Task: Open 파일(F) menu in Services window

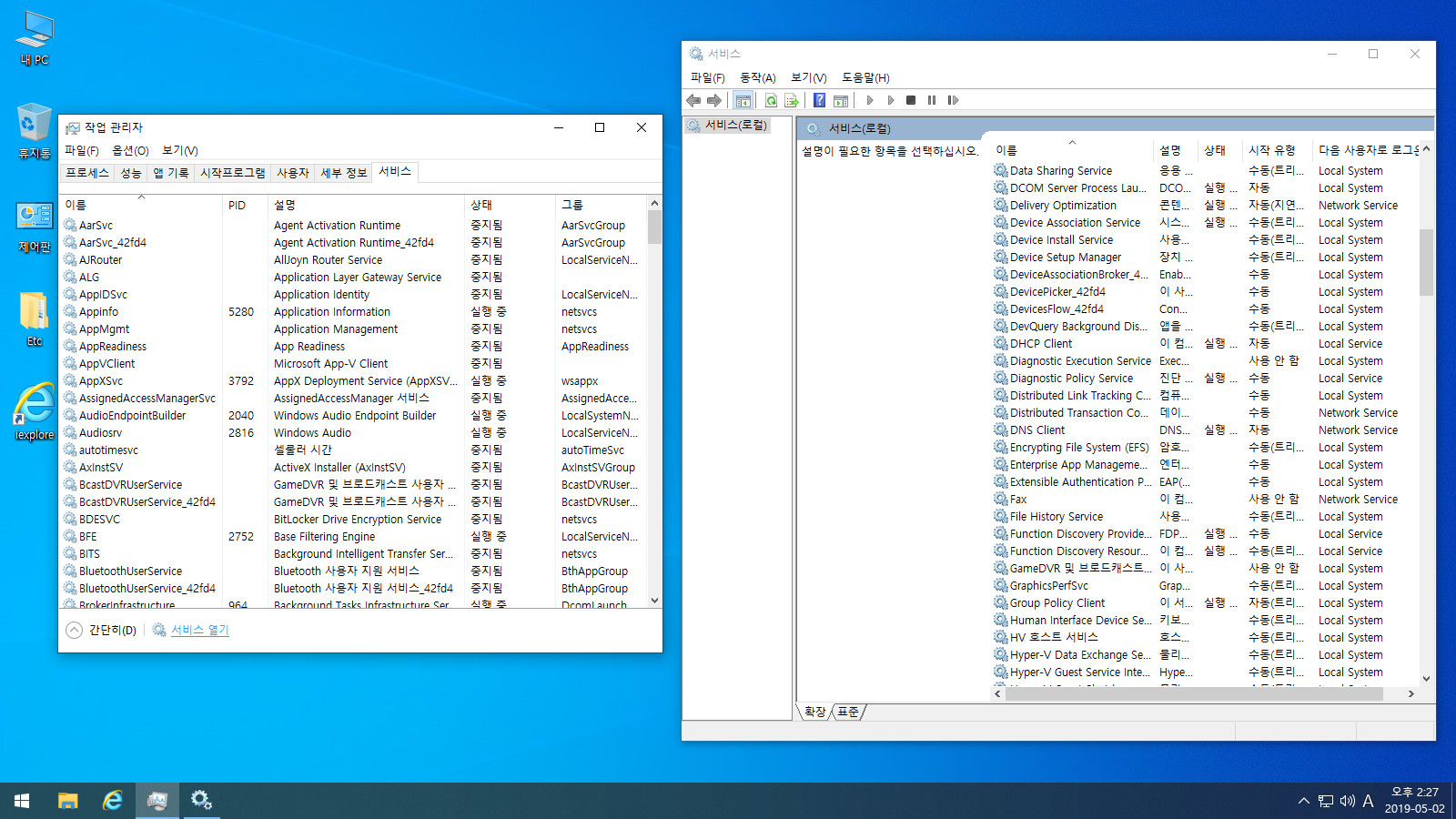Action: coord(707,77)
